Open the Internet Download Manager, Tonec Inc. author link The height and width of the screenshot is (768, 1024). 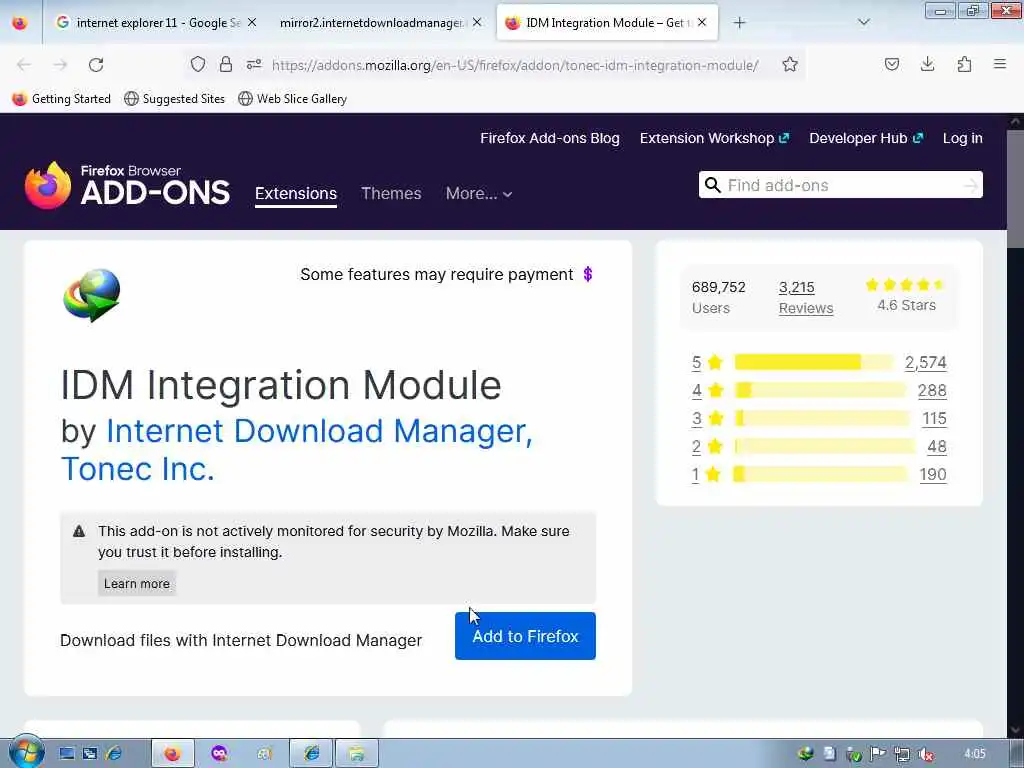(x=297, y=450)
